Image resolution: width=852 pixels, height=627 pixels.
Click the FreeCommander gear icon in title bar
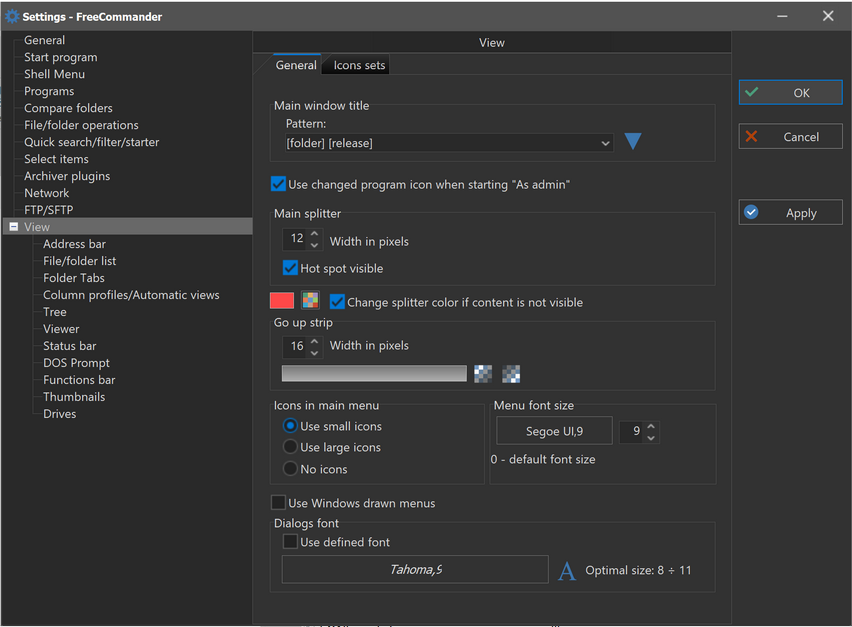[11, 16]
